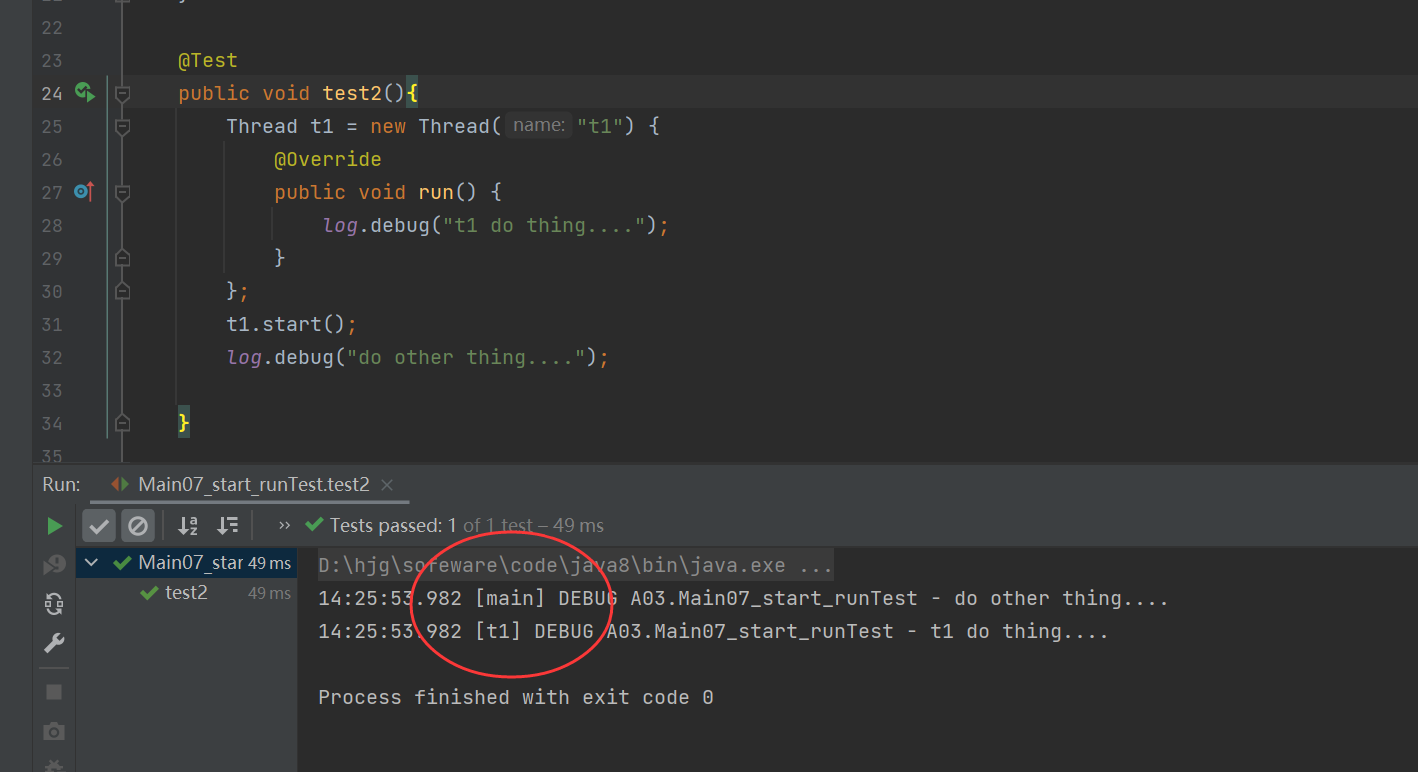Click the test2 method name in editor
The height and width of the screenshot is (772, 1418).
352,94
